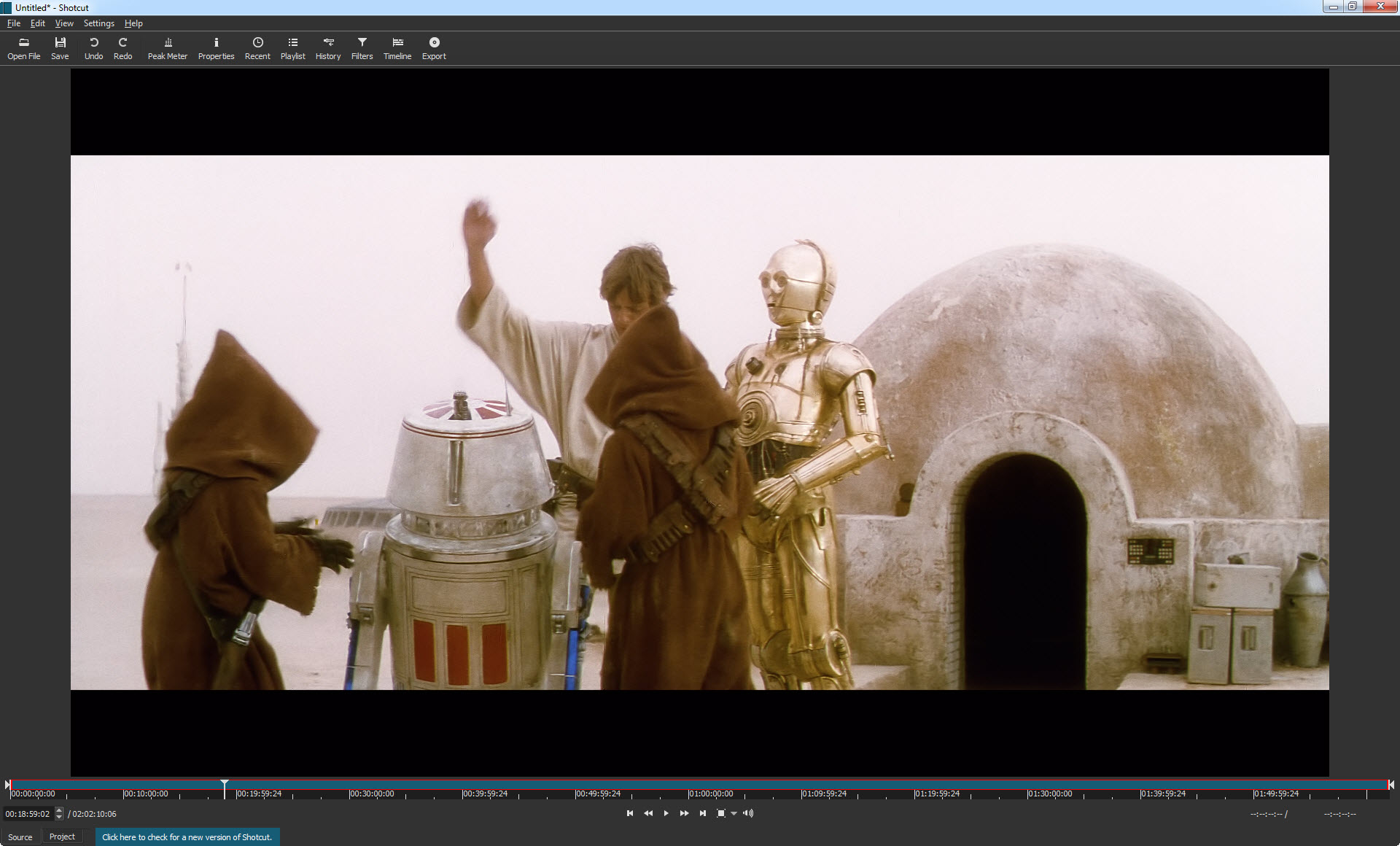Redo the last undone action
The width and height of the screenshot is (1400, 846).
tap(122, 48)
